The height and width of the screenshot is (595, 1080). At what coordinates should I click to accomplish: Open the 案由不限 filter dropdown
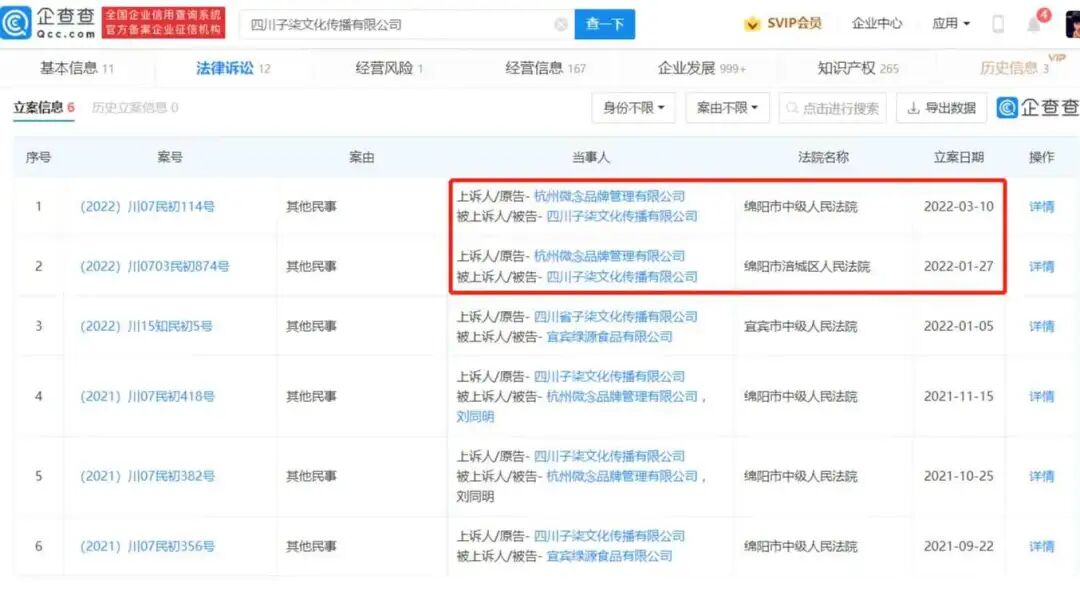click(x=726, y=107)
